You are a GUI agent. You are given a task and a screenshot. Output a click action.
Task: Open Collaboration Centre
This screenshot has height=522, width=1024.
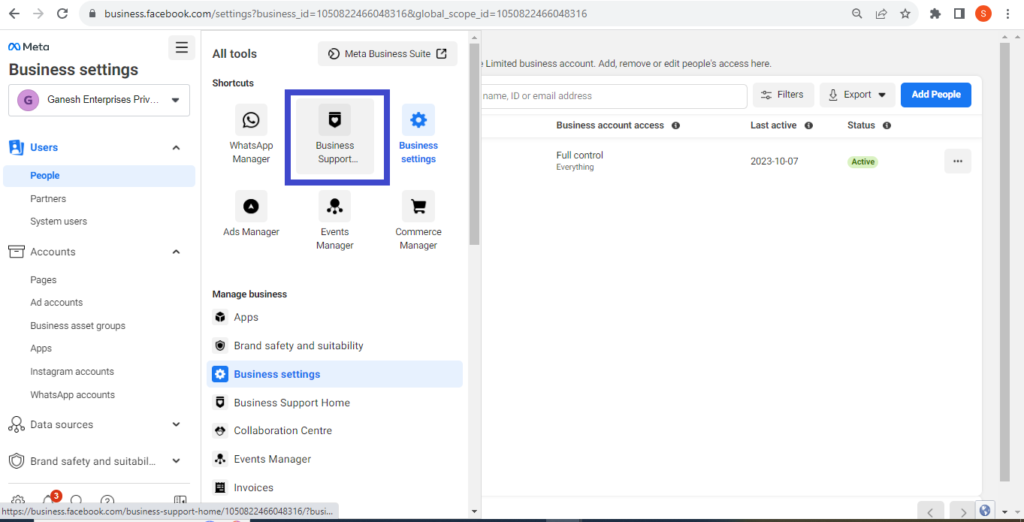click(334, 431)
